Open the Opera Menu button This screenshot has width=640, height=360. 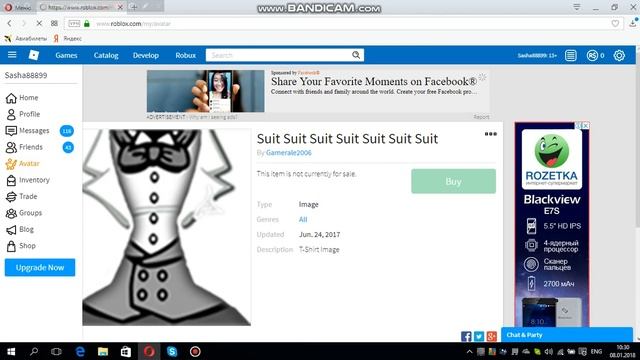click(x=17, y=7)
